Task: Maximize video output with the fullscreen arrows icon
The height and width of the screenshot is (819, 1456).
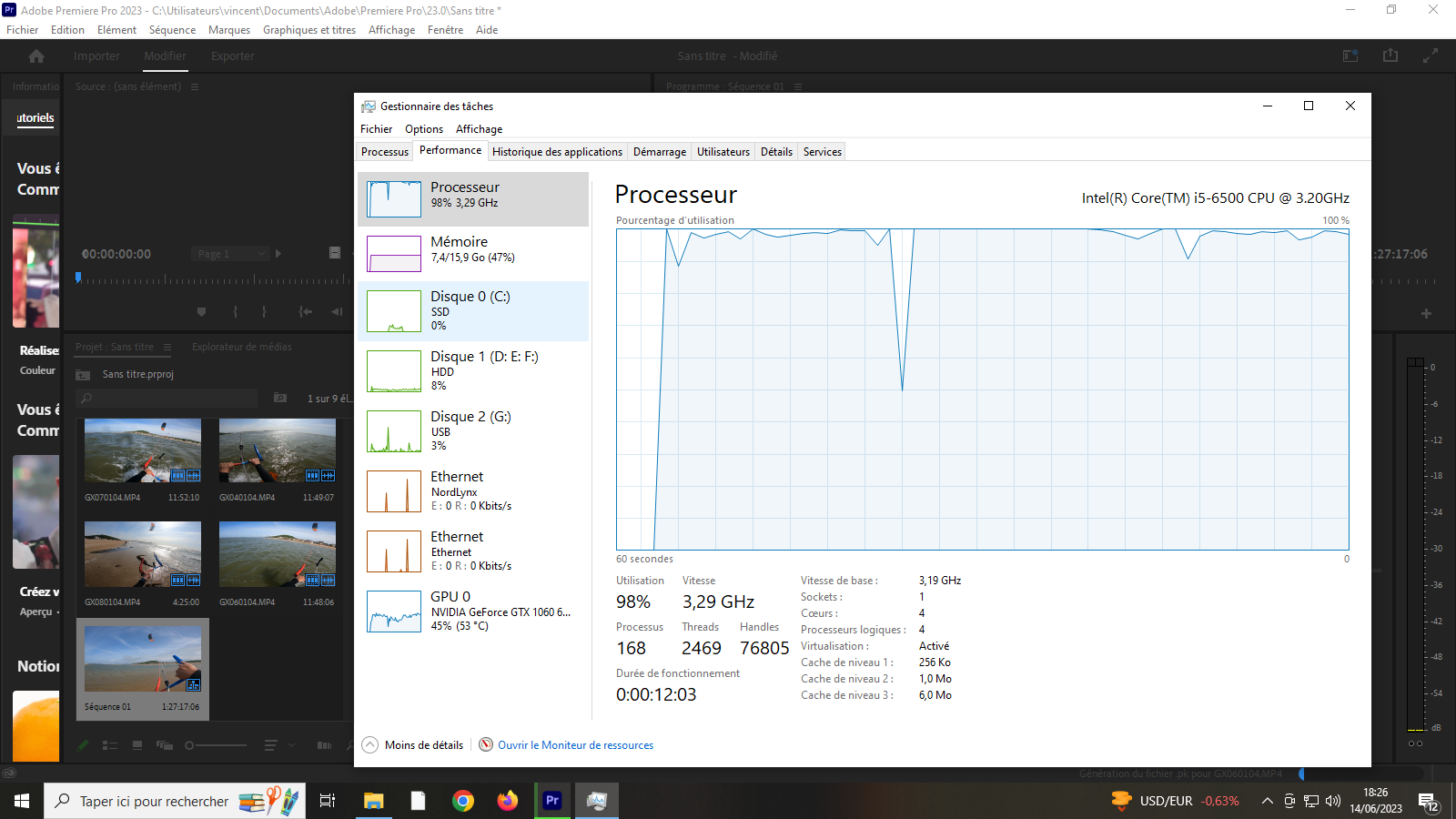Action: click(x=1431, y=56)
